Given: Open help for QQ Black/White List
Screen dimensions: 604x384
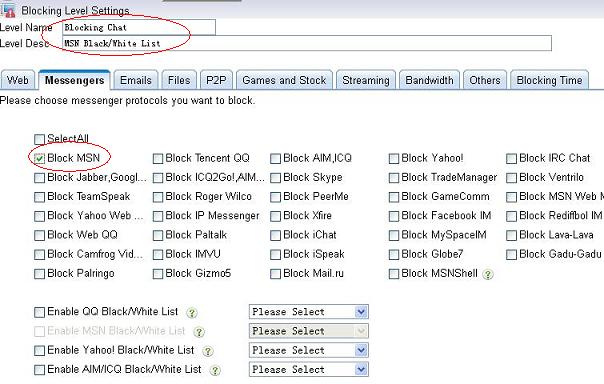Looking at the screenshot, I should coord(191,312).
